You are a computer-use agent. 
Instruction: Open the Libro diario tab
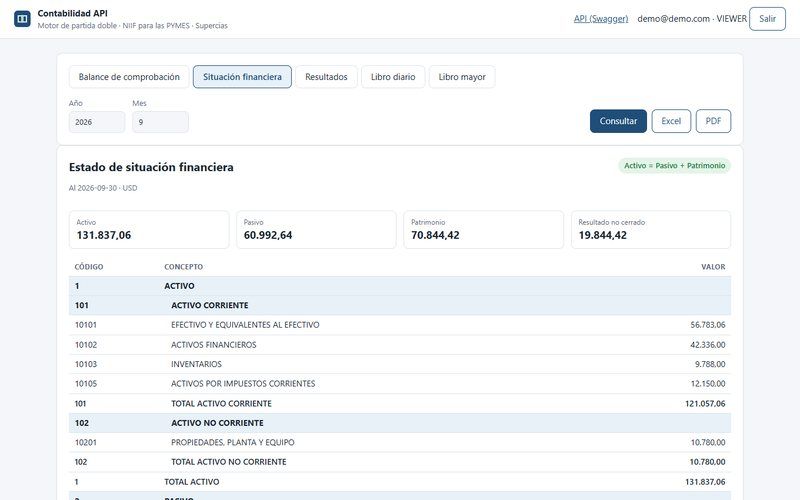(x=393, y=77)
